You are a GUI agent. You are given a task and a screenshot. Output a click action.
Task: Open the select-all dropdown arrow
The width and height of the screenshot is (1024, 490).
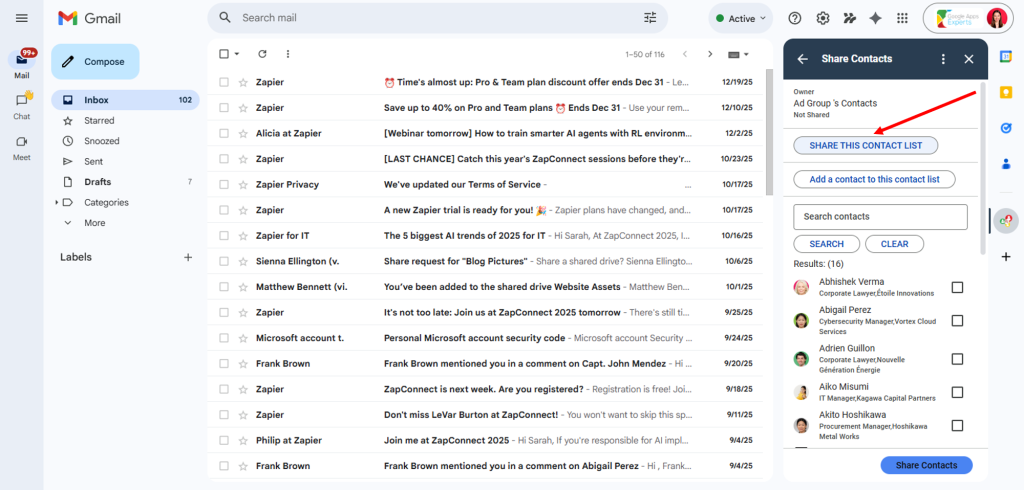coord(237,54)
